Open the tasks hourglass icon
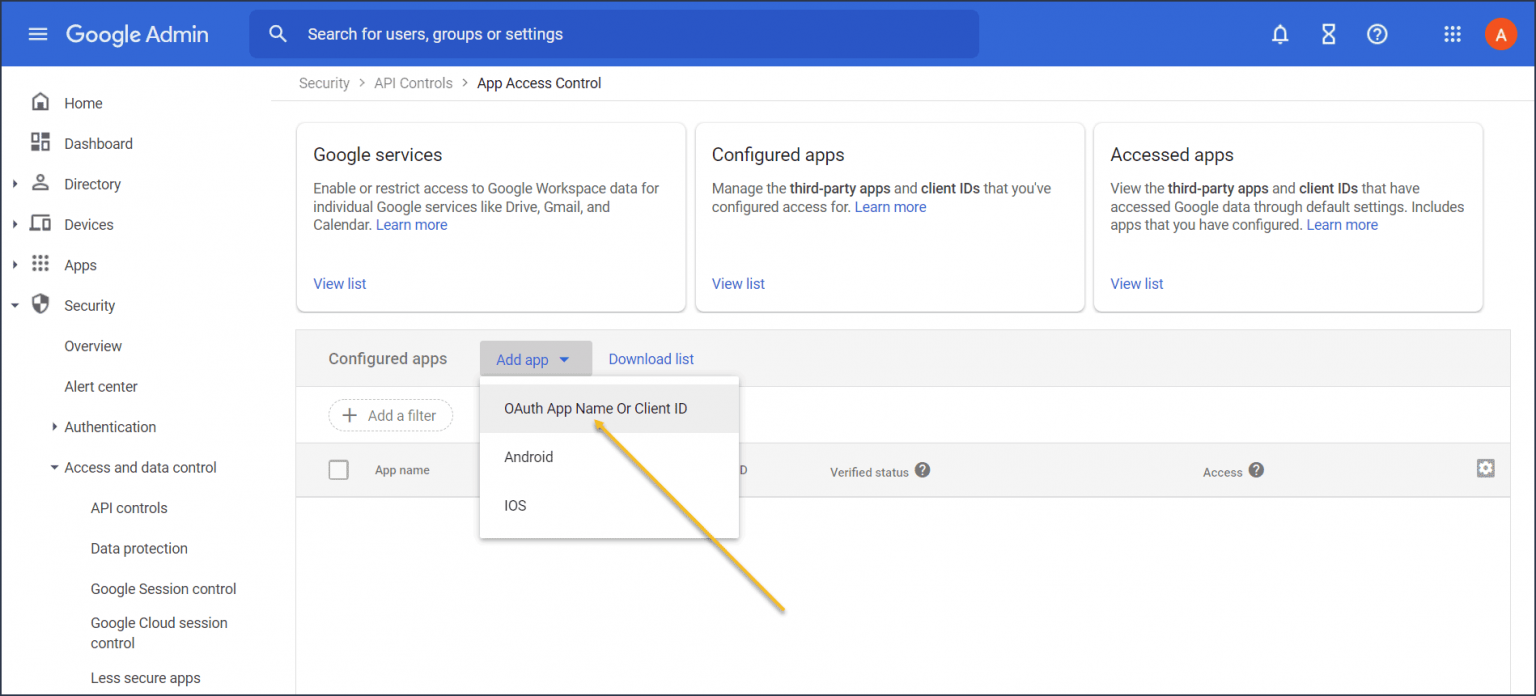This screenshot has height=696, width=1536. [x=1328, y=34]
